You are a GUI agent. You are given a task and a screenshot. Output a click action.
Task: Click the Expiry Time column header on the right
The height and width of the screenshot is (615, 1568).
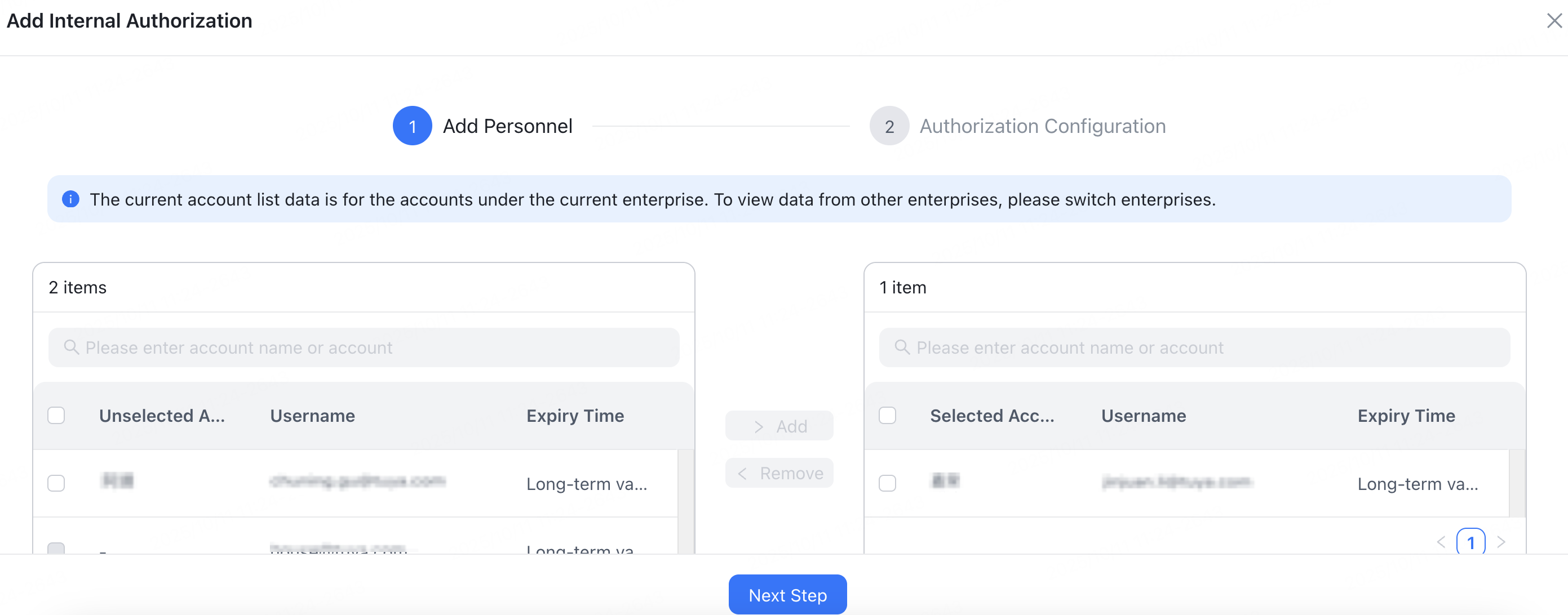pyautogui.click(x=1406, y=416)
